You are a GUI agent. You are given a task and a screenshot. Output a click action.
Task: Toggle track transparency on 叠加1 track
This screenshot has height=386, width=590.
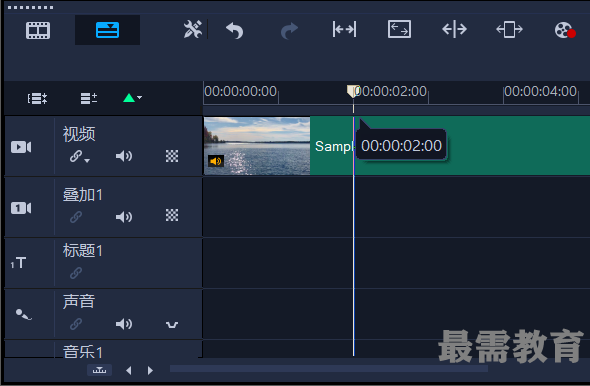click(x=172, y=216)
